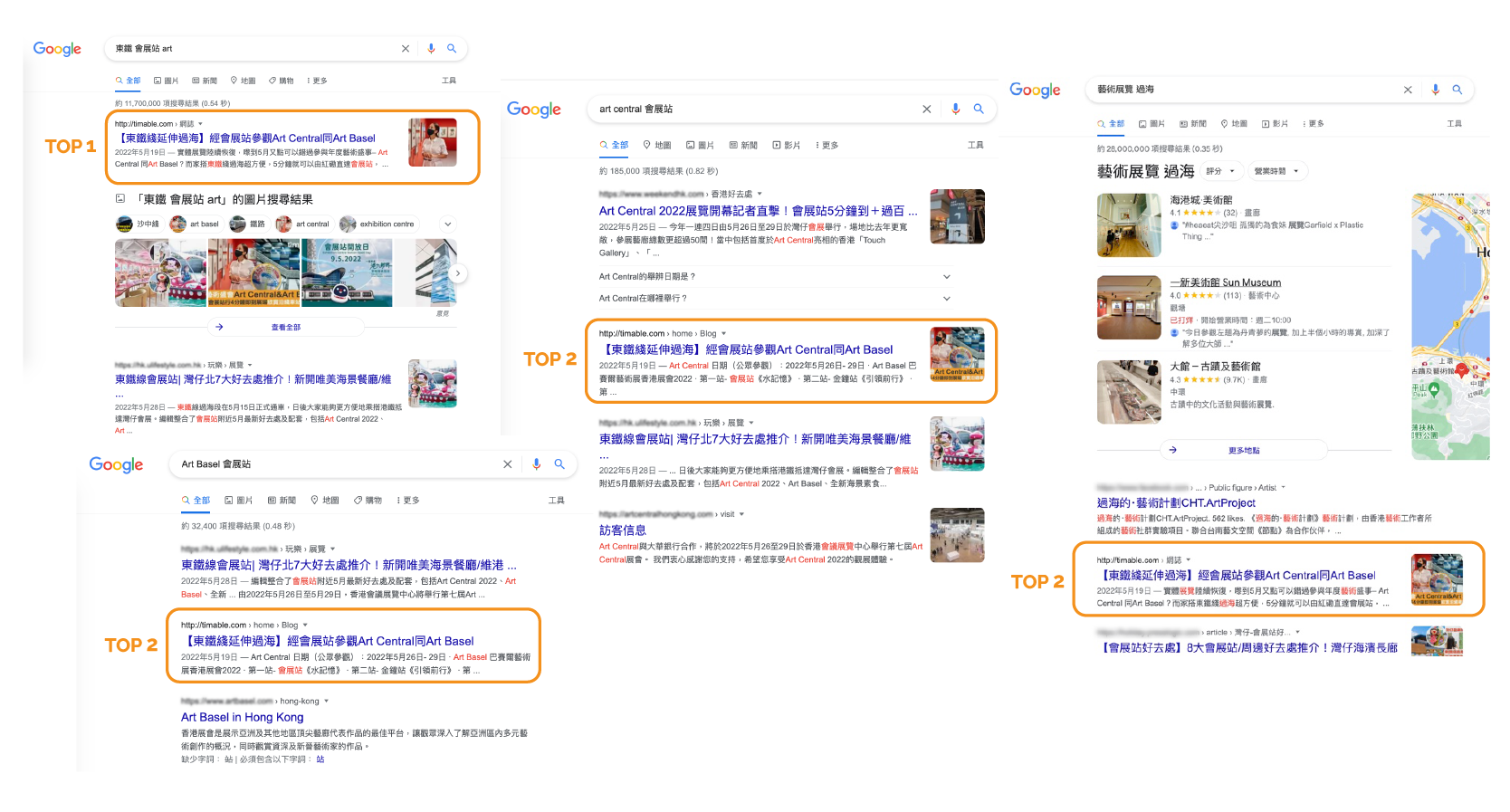Select the 'exhibition centre' image filter chip
1510x812 pixels.
(x=377, y=224)
